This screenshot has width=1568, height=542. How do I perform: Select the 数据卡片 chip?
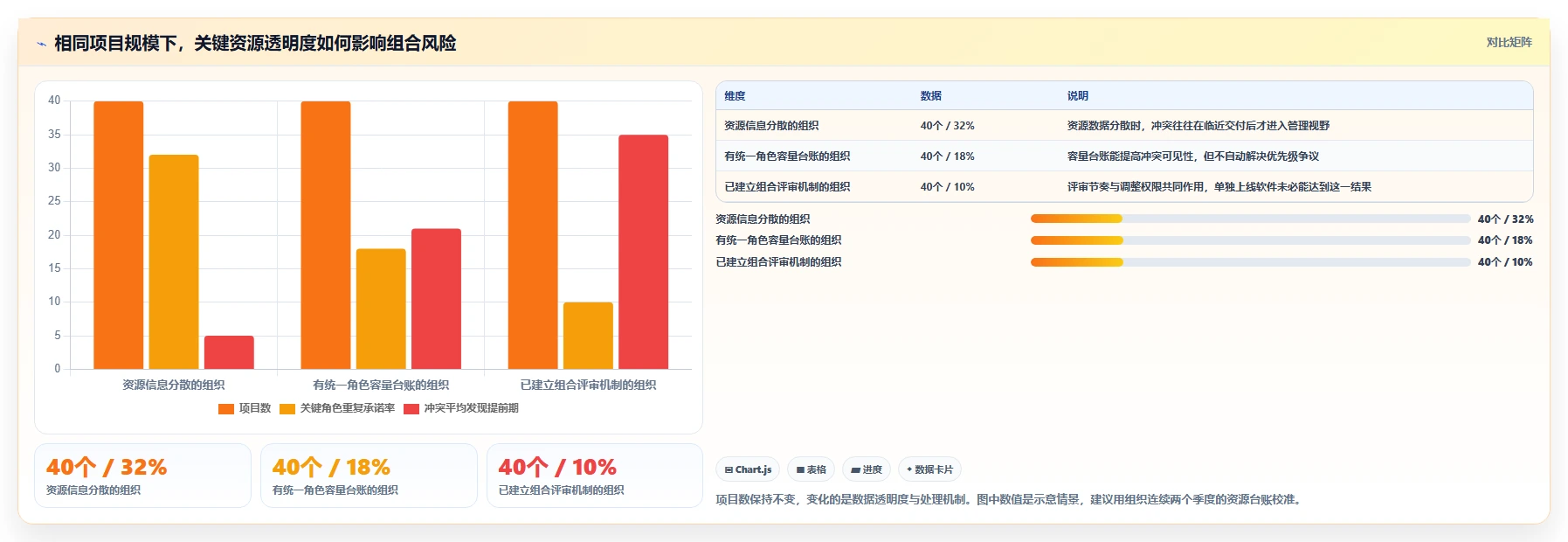pos(929,469)
